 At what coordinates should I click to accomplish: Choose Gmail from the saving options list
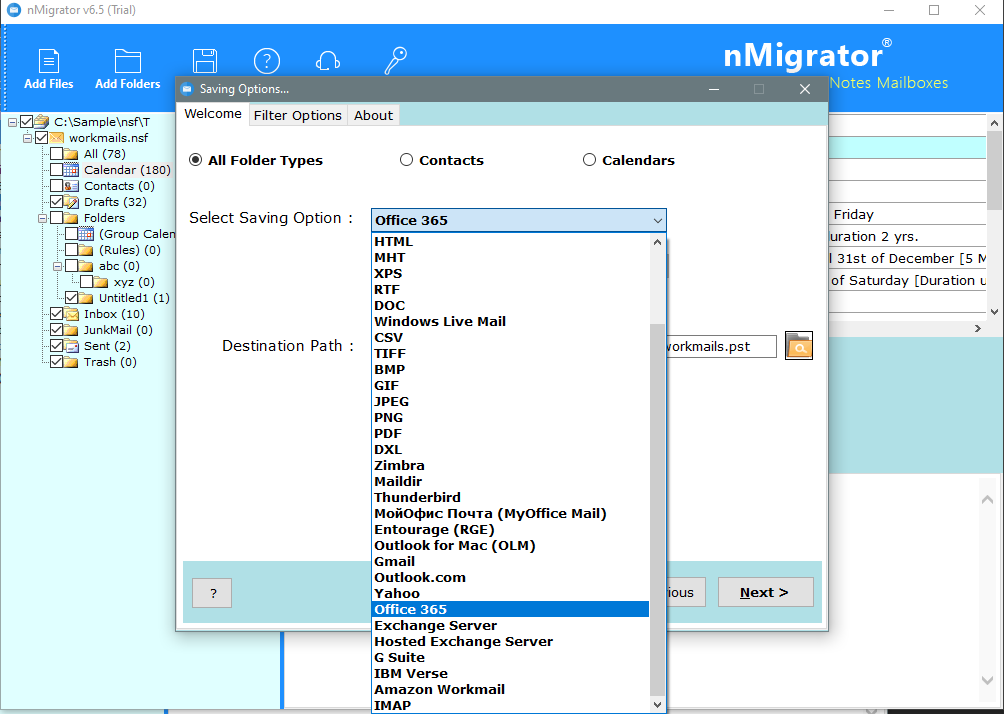510,562
